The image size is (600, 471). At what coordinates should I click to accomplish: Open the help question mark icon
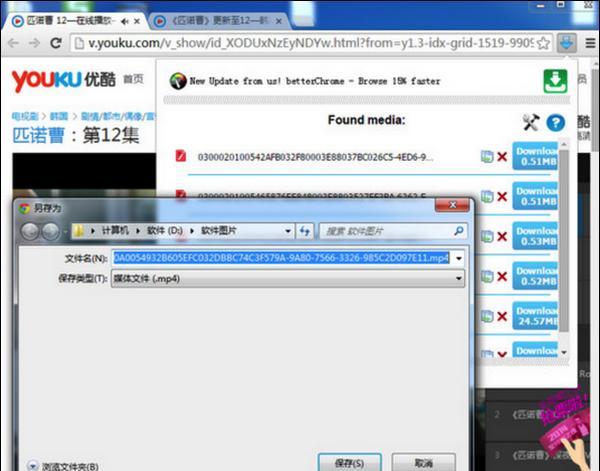pyautogui.click(x=556, y=123)
